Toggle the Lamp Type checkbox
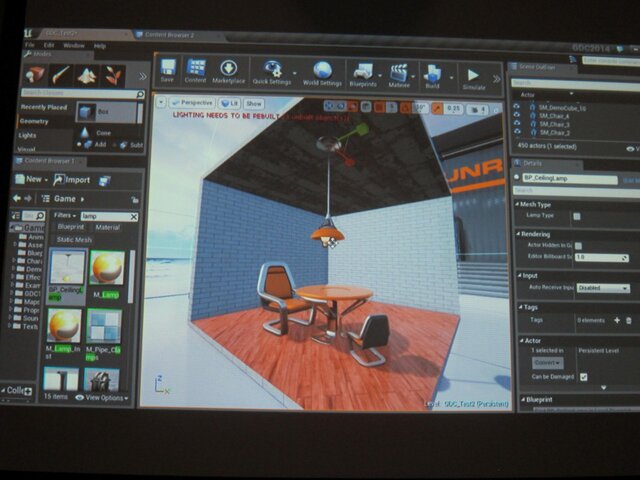Viewport: 640px width, 480px height. pos(577,216)
